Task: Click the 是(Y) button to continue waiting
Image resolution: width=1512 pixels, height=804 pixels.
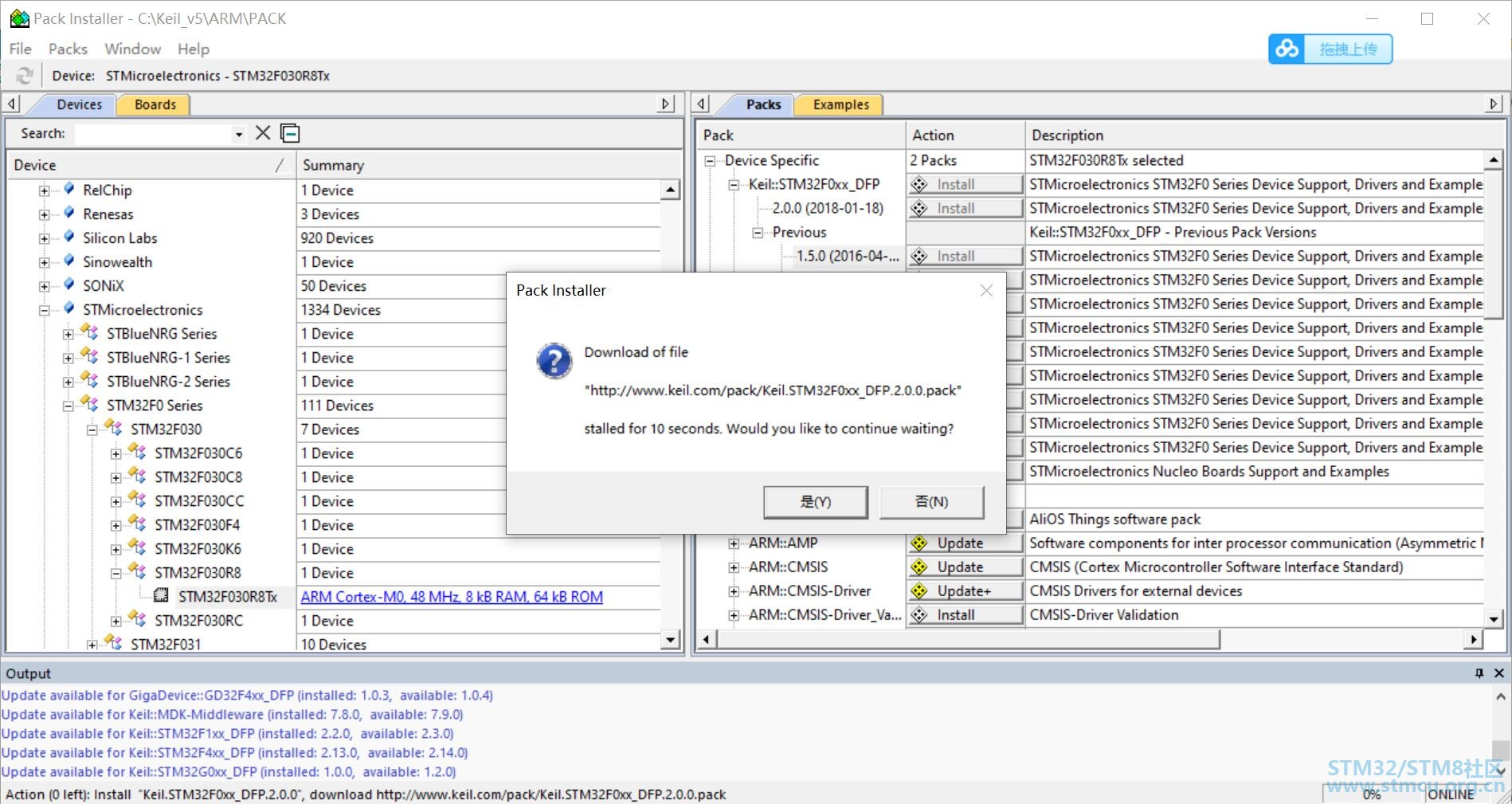Action: pyautogui.click(x=815, y=502)
